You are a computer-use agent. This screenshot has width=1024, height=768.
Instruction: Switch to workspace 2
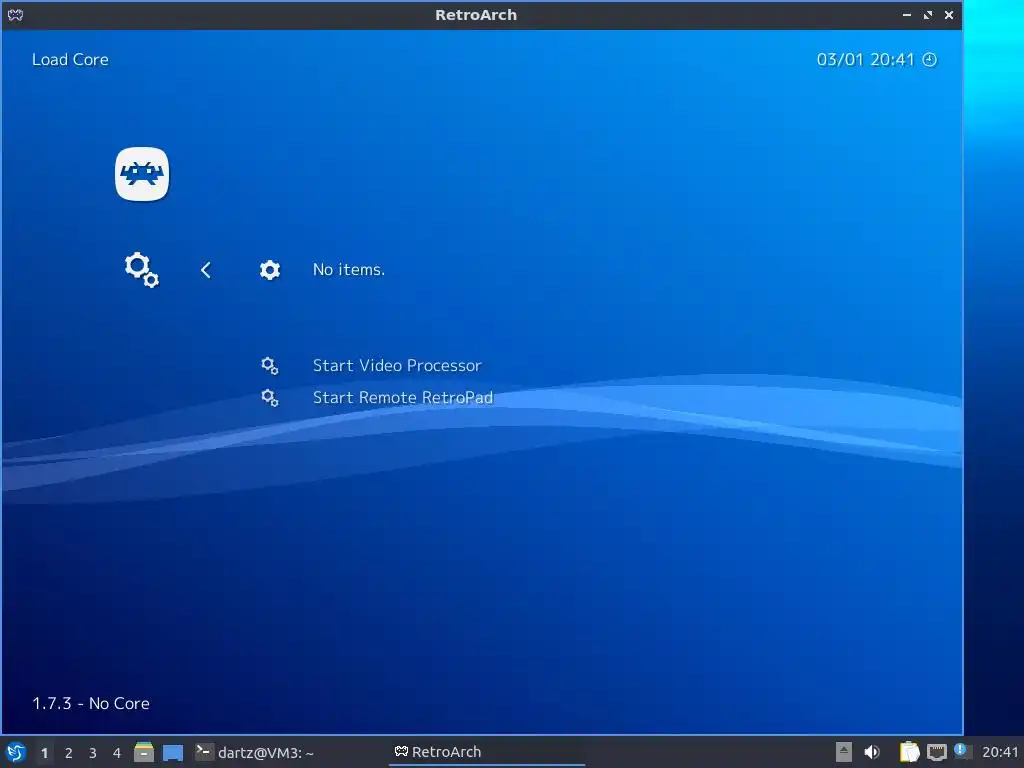(x=69, y=753)
